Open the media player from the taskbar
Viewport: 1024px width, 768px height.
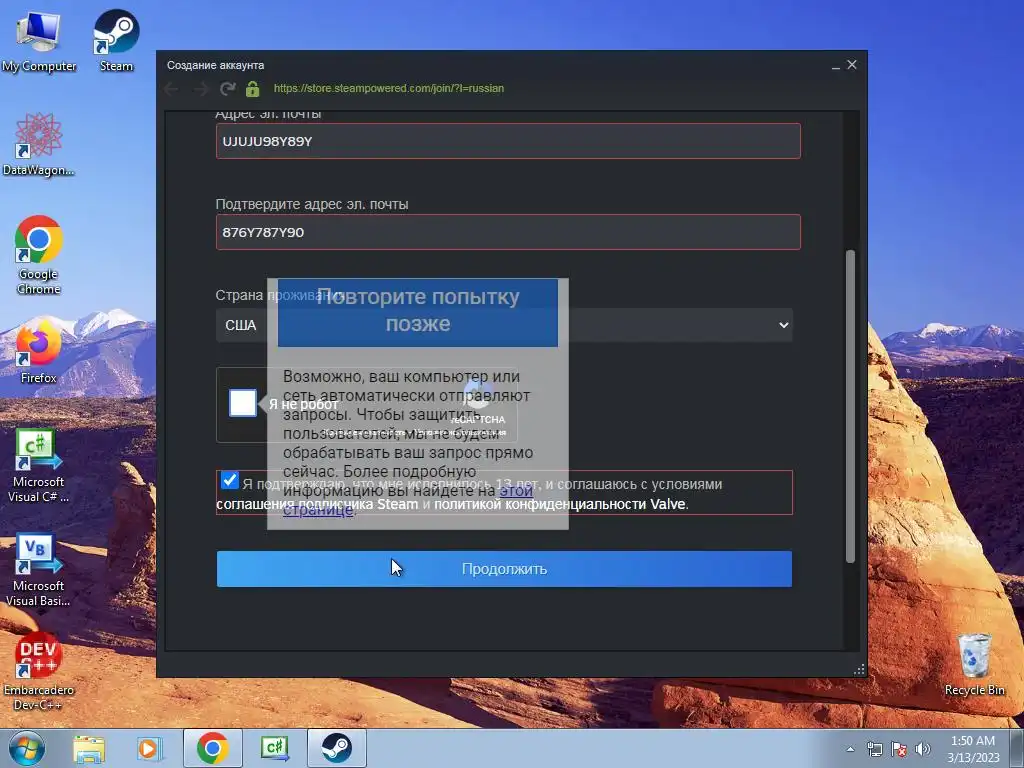point(150,748)
